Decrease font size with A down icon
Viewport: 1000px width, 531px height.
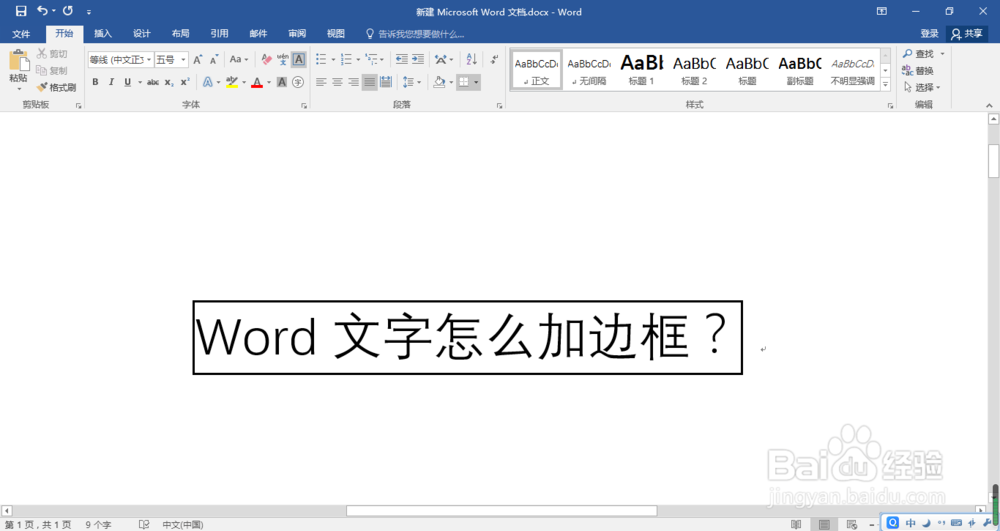coord(214,59)
